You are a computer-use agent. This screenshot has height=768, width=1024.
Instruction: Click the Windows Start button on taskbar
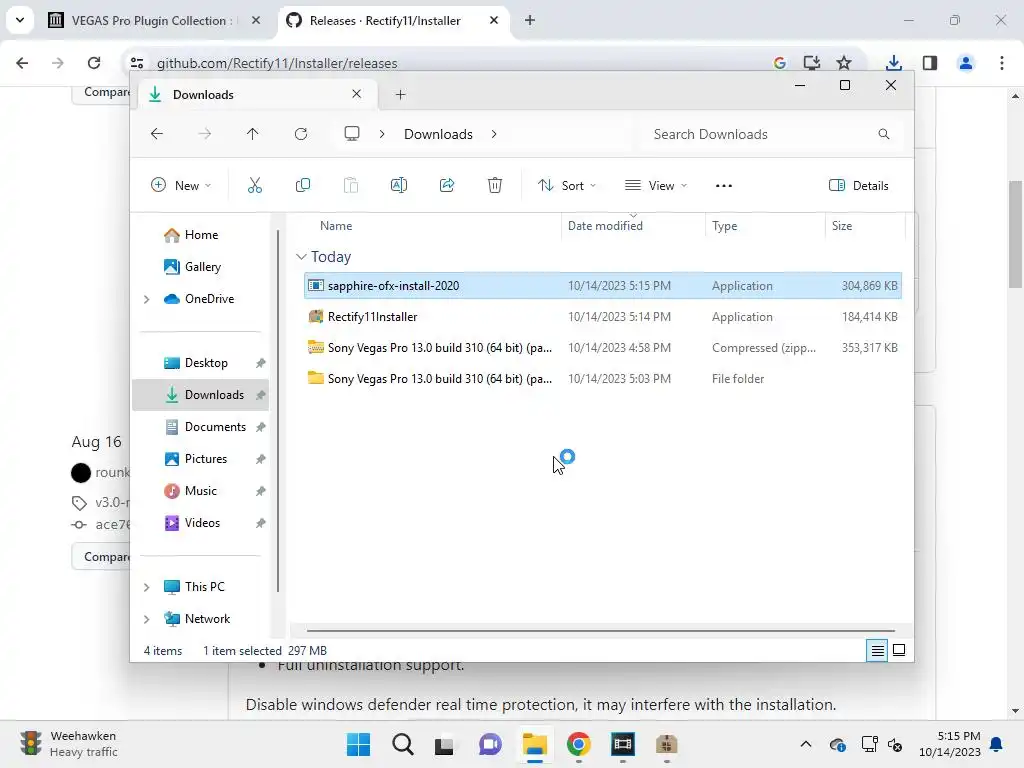(x=359, y=744)
